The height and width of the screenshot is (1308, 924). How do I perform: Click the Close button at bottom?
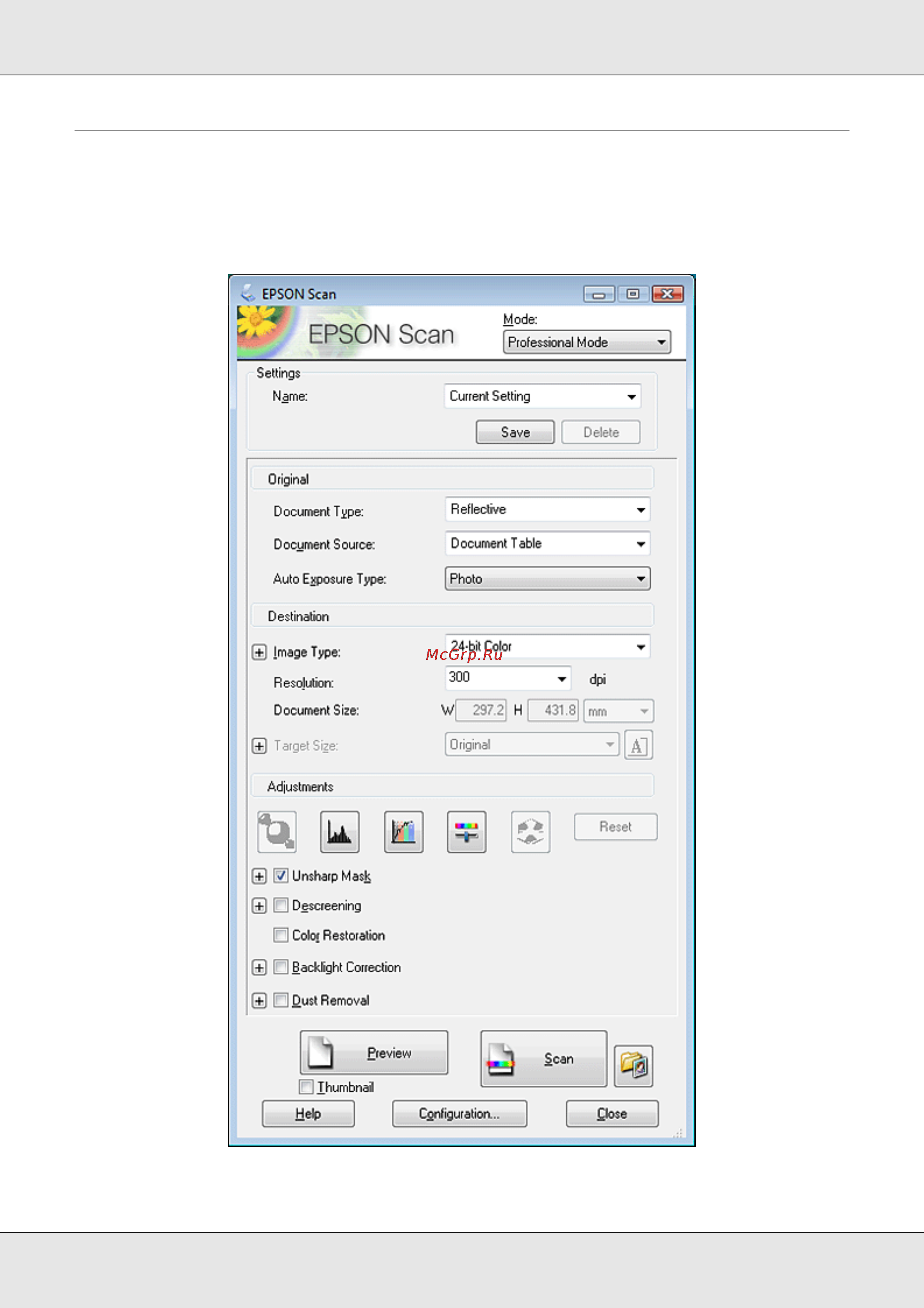(612, 1114)
